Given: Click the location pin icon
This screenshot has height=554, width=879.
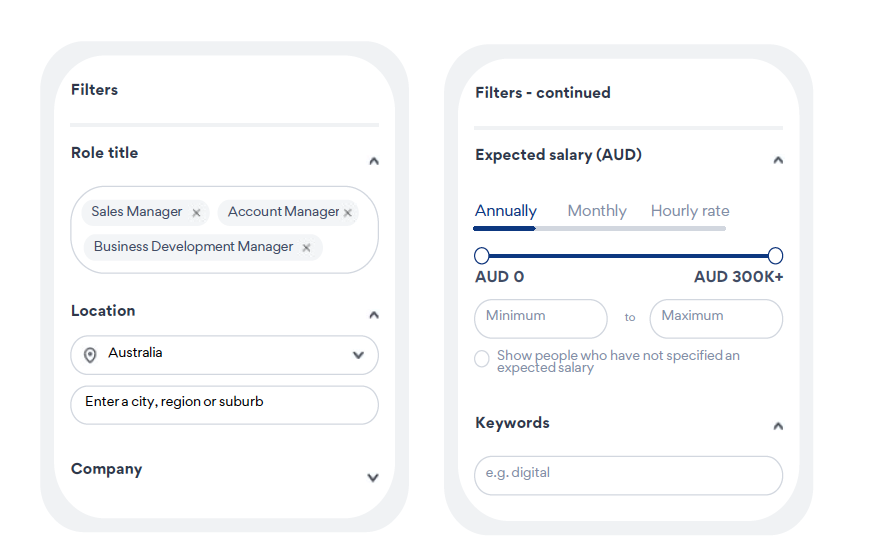Looking at the screenshot, I should 90,355.
